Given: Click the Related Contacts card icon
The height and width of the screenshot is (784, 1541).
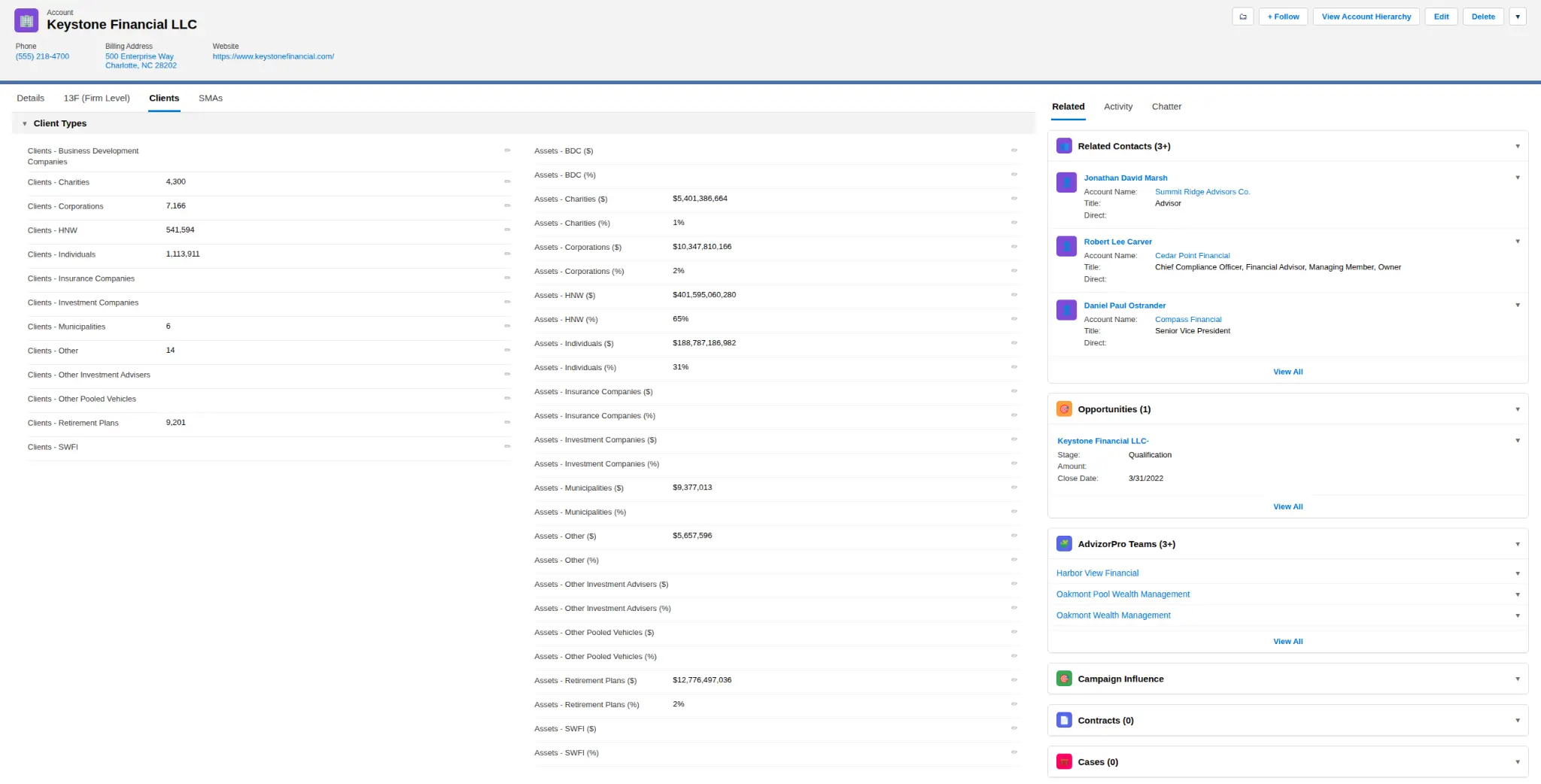Looking at the screenshot, I should click(x=1064, y=146).
